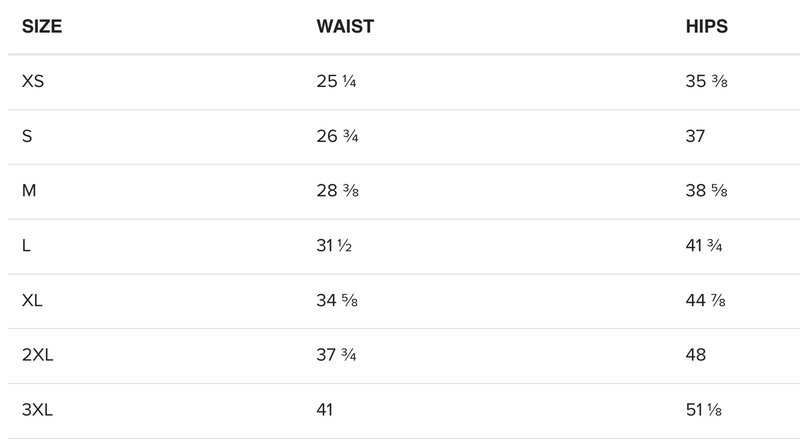This screenshot has height=443, width=800.
Task: Select the XL size row label
Action: (x=32, y=300)
